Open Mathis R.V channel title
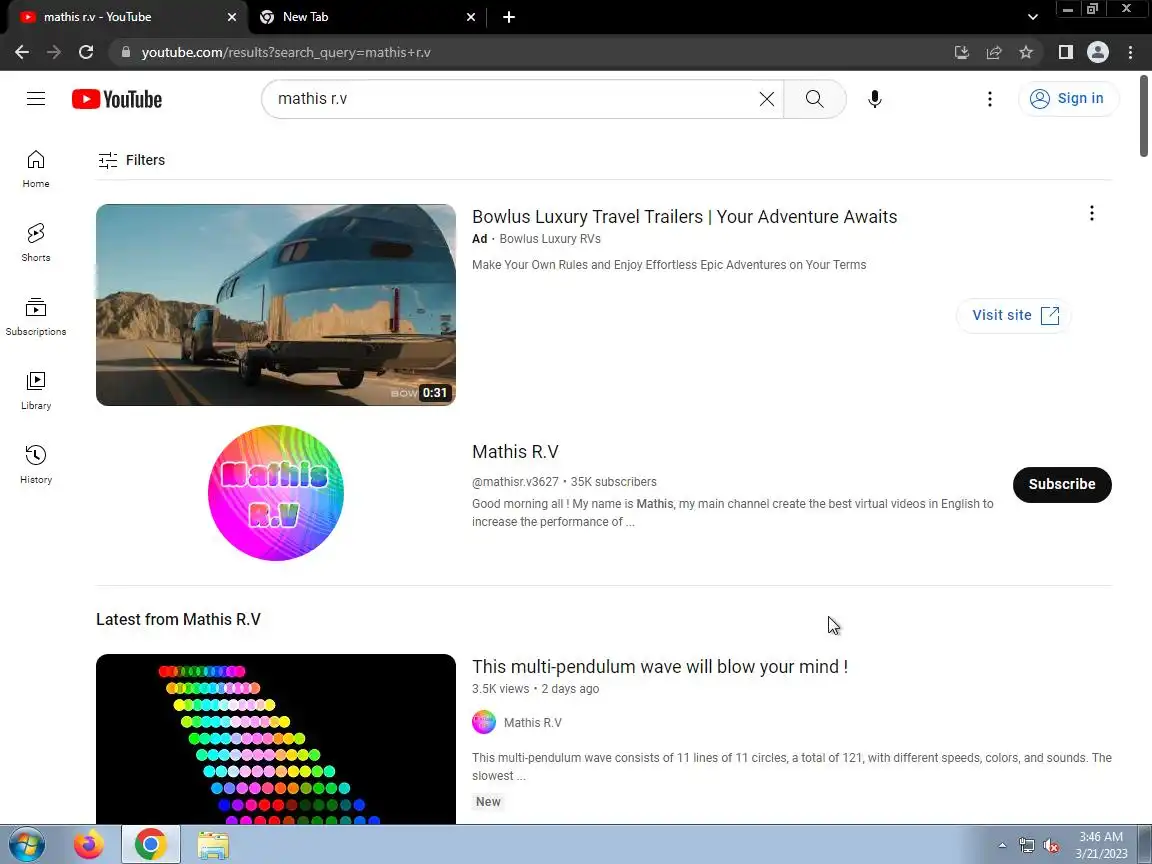This screenshot has height=864, width=1152. pos(515,452)
